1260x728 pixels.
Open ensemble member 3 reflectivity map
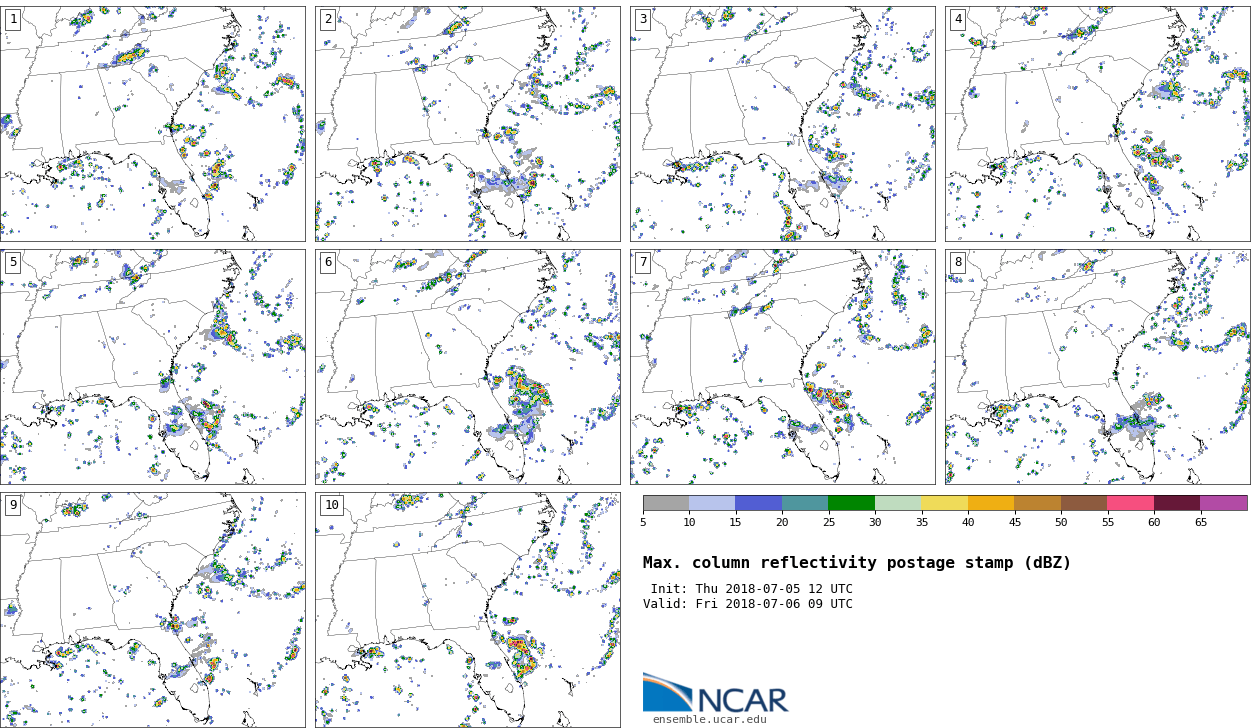click(783, 124)
